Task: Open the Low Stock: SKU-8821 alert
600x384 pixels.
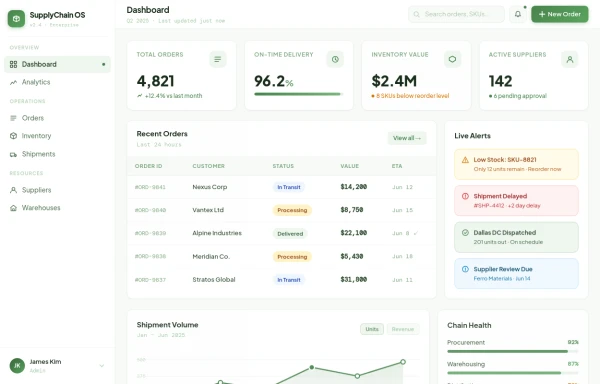Action: 516,164
